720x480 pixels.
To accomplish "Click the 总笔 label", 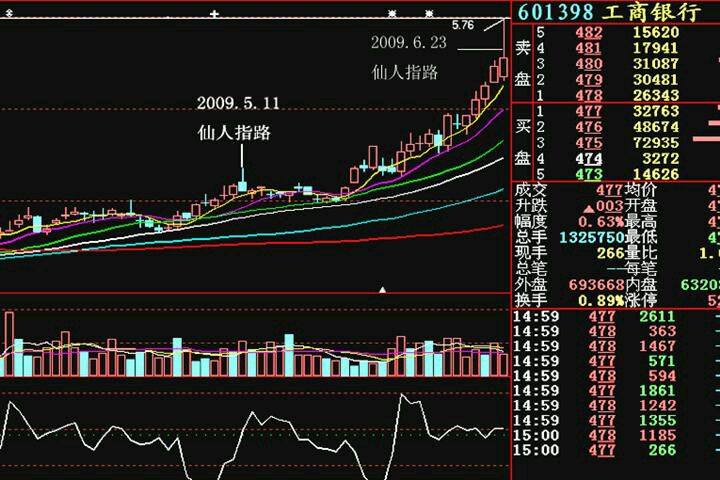I will (530, 269).
